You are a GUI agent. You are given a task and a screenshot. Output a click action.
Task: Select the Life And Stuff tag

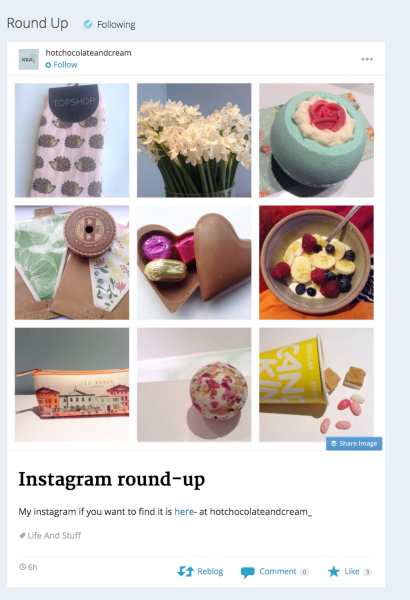click(54, 535)
